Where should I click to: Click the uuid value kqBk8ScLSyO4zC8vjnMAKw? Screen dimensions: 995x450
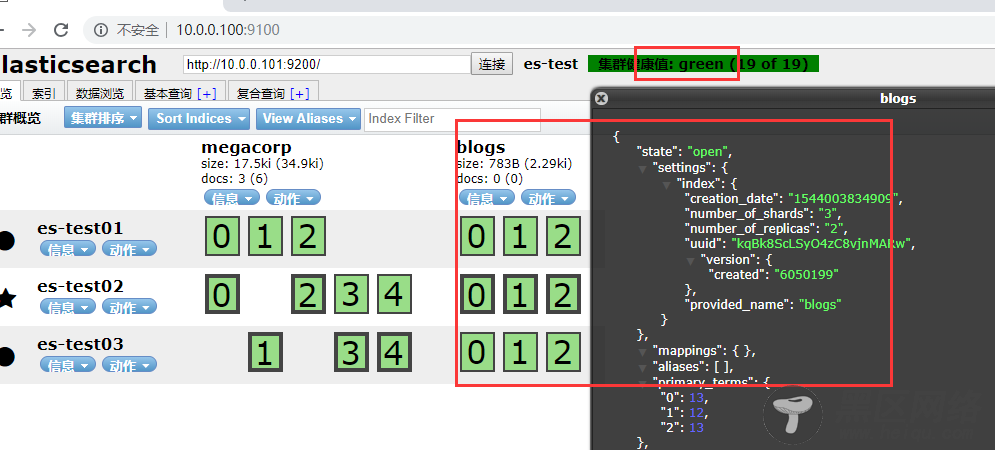click(x=821, y=244)
